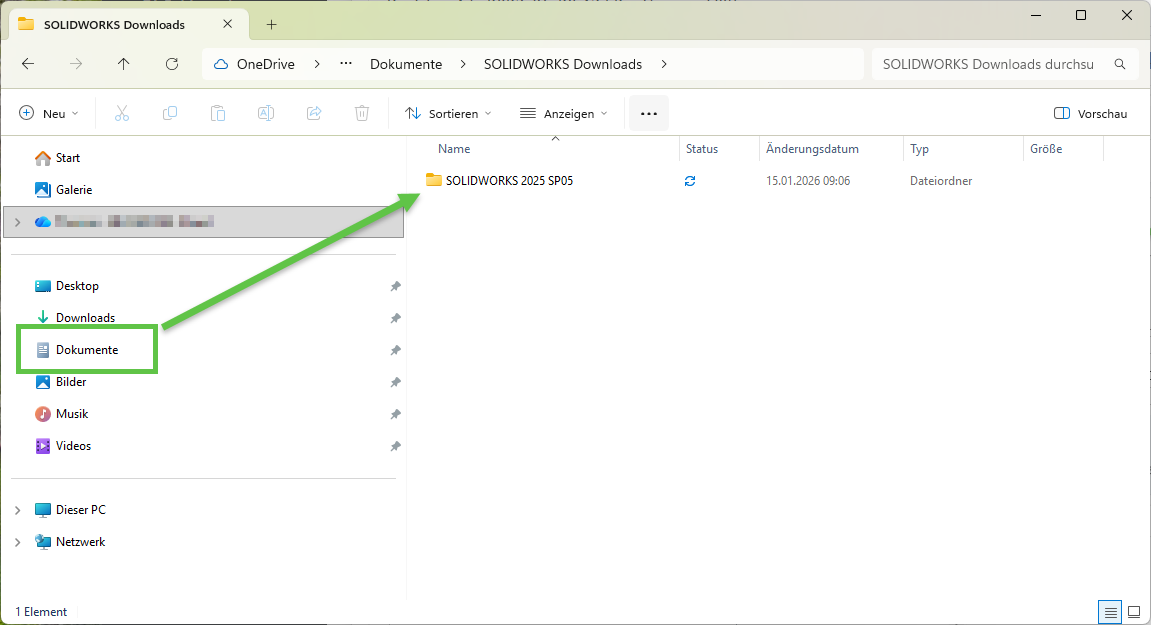This screenshot has height=625, width=1151.
Task: Click the Neu new item button
Action: pos(48,114)
